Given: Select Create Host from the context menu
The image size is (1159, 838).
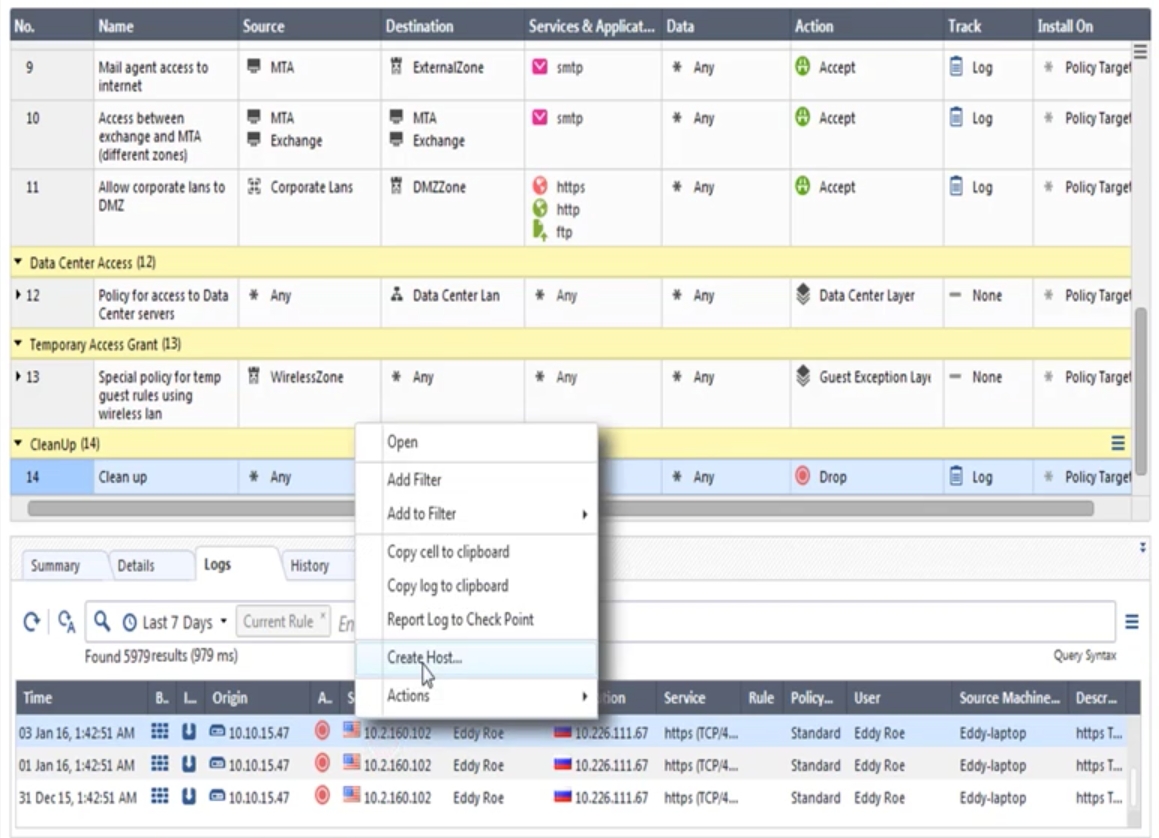Looking at the screenshot, I should pyautogui.click(x=425, y=657).
